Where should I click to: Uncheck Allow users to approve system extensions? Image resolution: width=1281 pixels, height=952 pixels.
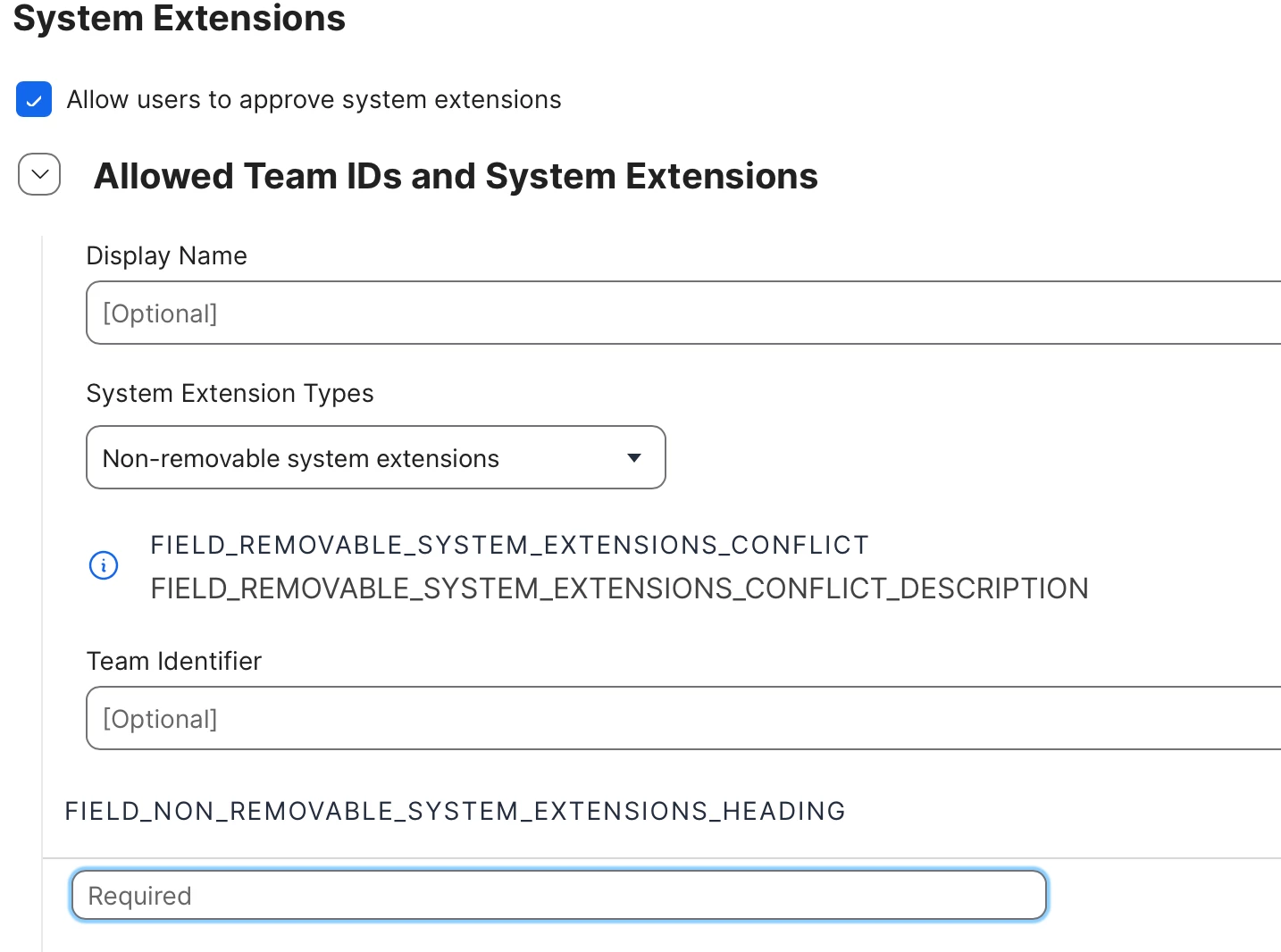pyautogui.click(x=34, y=99)
